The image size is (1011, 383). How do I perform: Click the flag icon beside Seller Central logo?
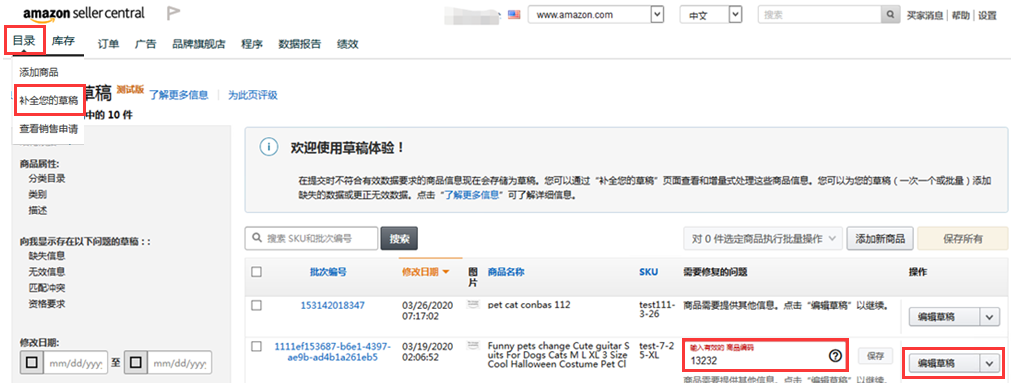(x=173, y=13)
